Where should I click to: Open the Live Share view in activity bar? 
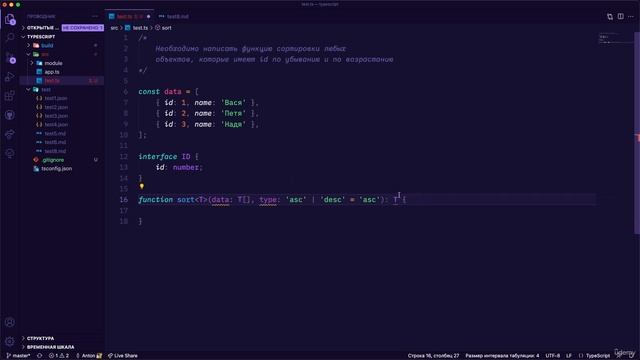pyautogui.click(x=10, y=134)
